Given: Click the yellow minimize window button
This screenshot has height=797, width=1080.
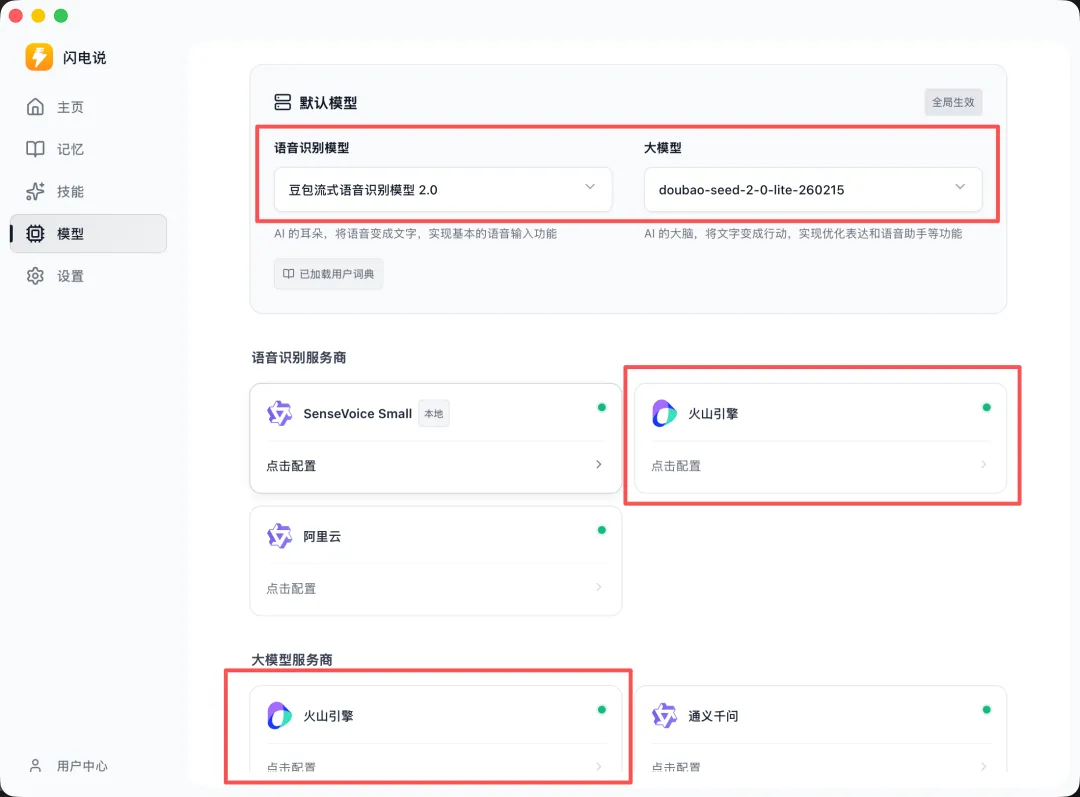Looking at the screenshot, I should pos(39,15).
